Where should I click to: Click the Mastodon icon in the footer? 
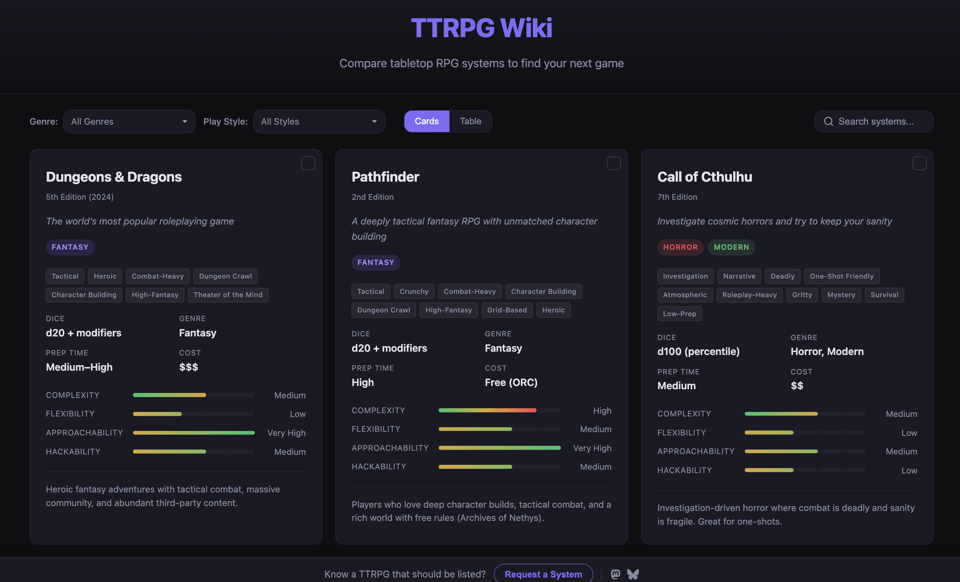pyautogui.click(x=615, y=574)
